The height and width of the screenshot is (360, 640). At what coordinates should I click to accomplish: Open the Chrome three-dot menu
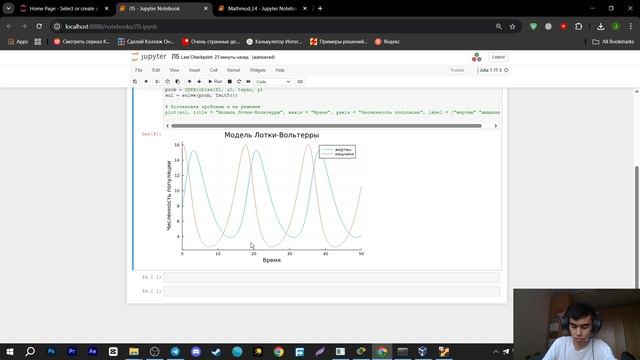tap(631, 27)
